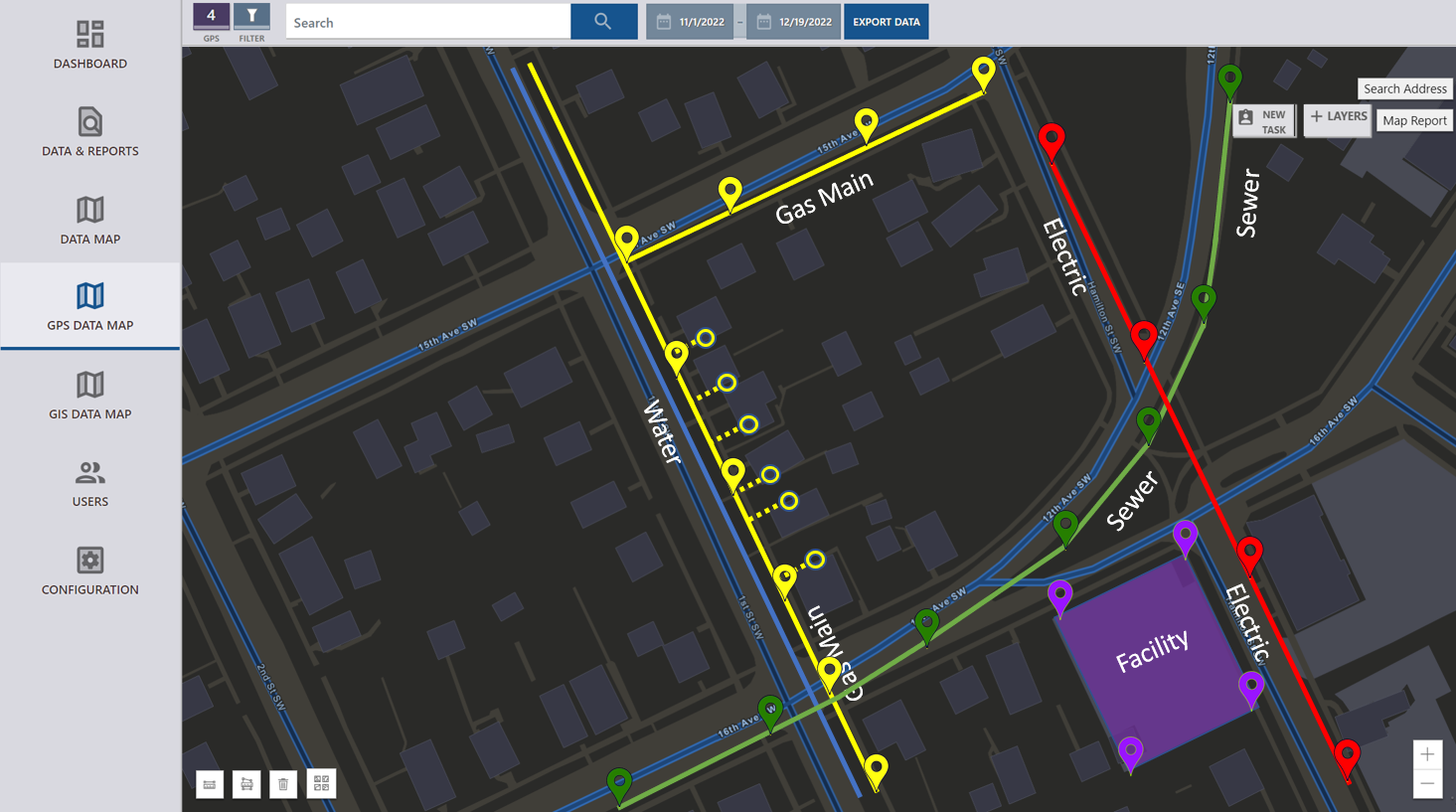The width and height of the screenshot is (1456, 812).
Task: Open the start date picker 11/1/2022
Action: point(690,22)
